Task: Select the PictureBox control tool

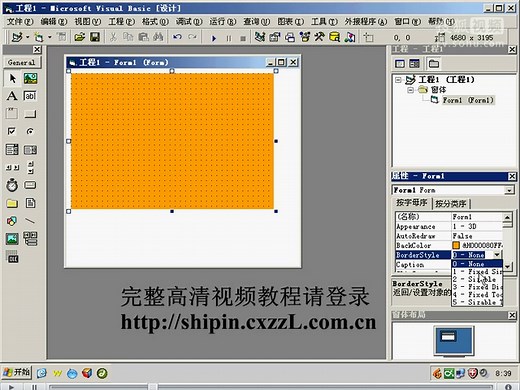Action: tap(30, 79)
